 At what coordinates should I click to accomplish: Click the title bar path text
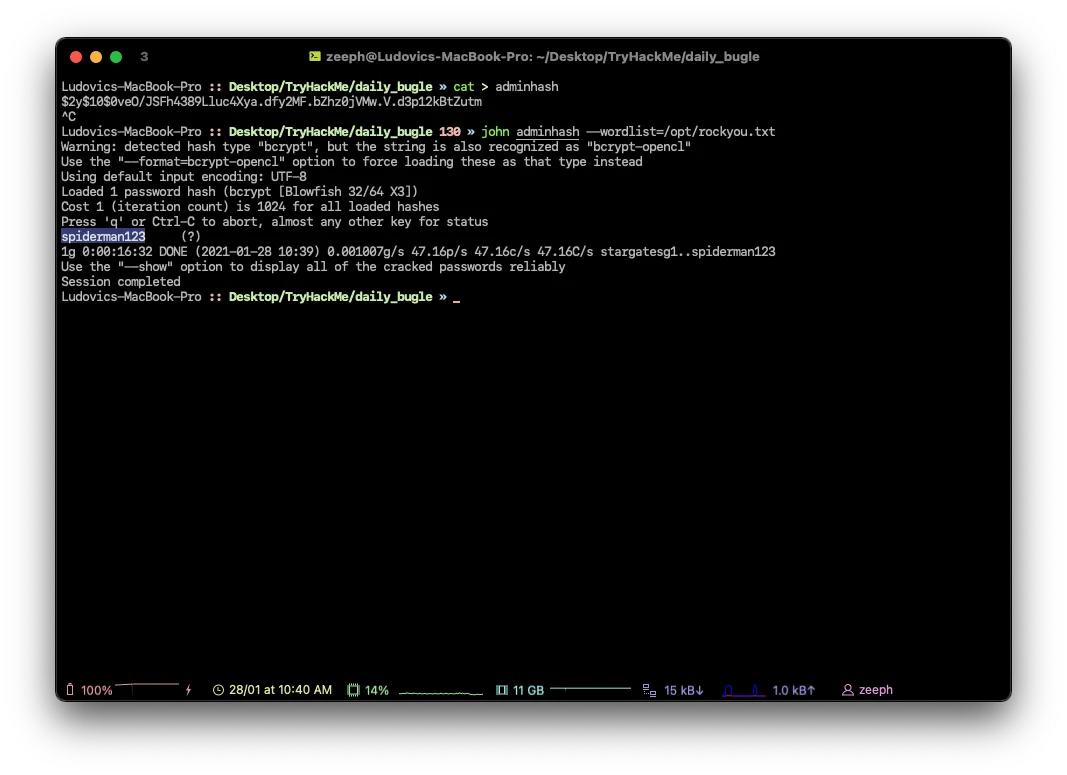coord(543,57)
